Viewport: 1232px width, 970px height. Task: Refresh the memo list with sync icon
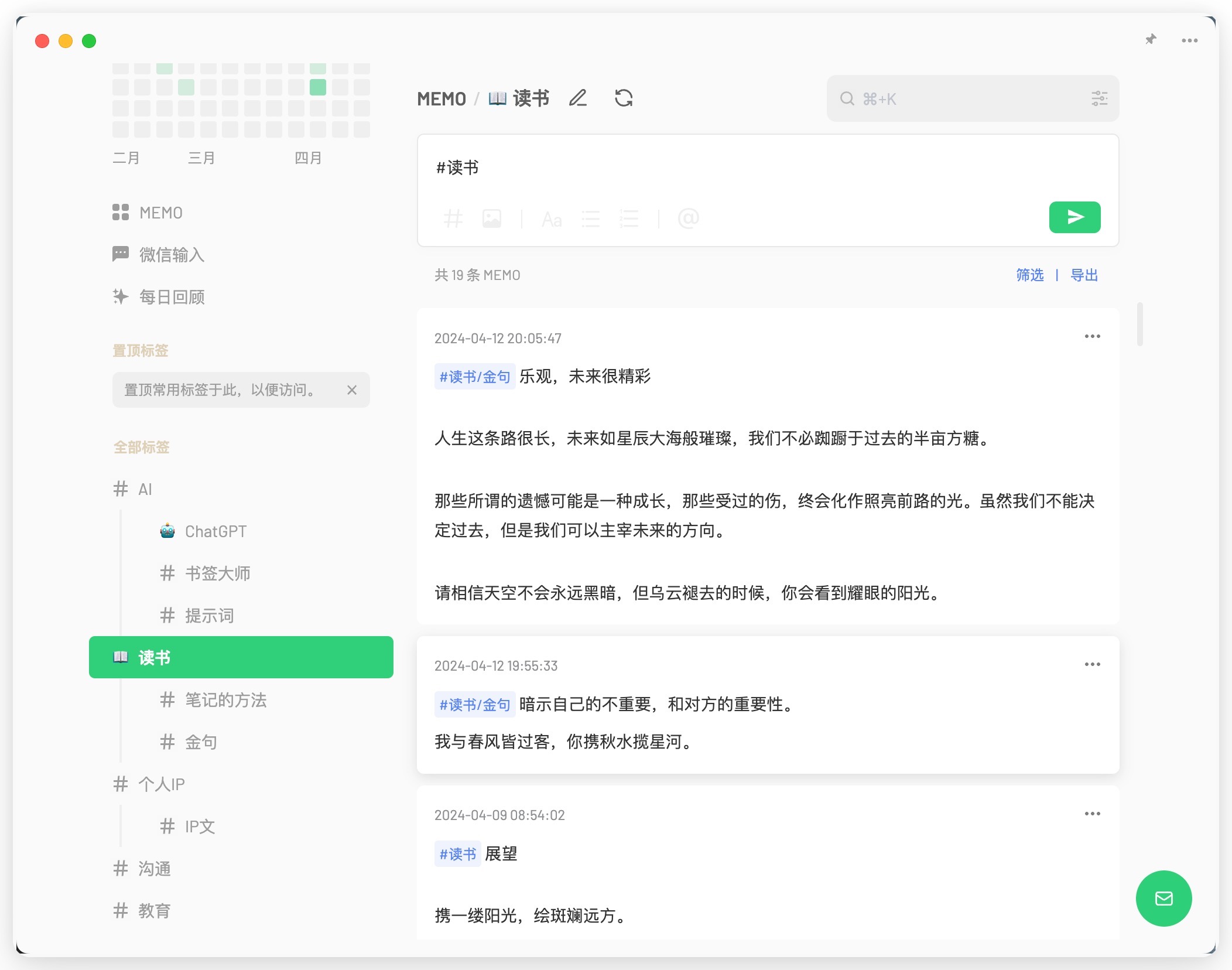pos(624,98)
